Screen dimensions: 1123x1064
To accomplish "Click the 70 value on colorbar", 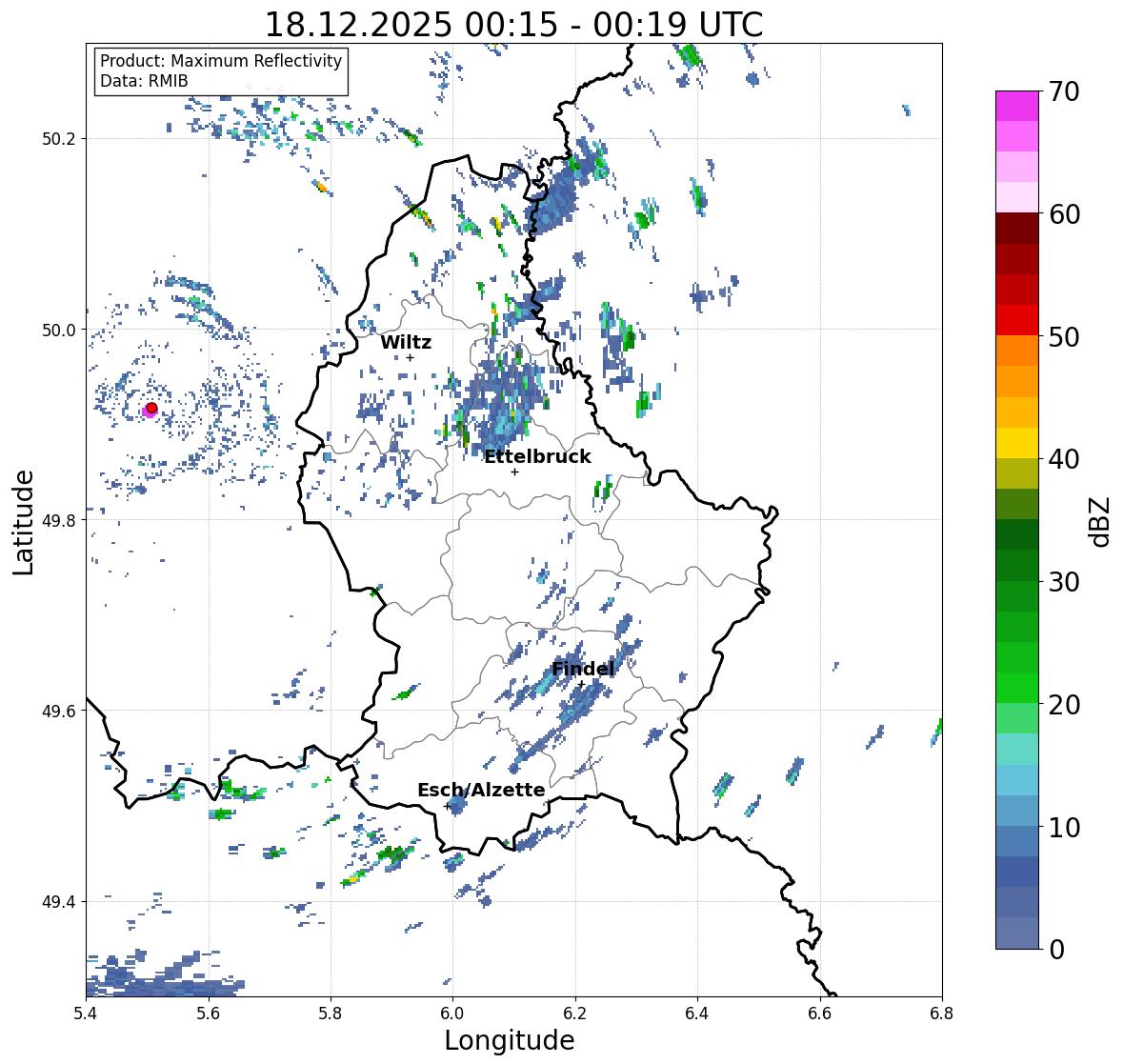I will [x=1064, y=91].
